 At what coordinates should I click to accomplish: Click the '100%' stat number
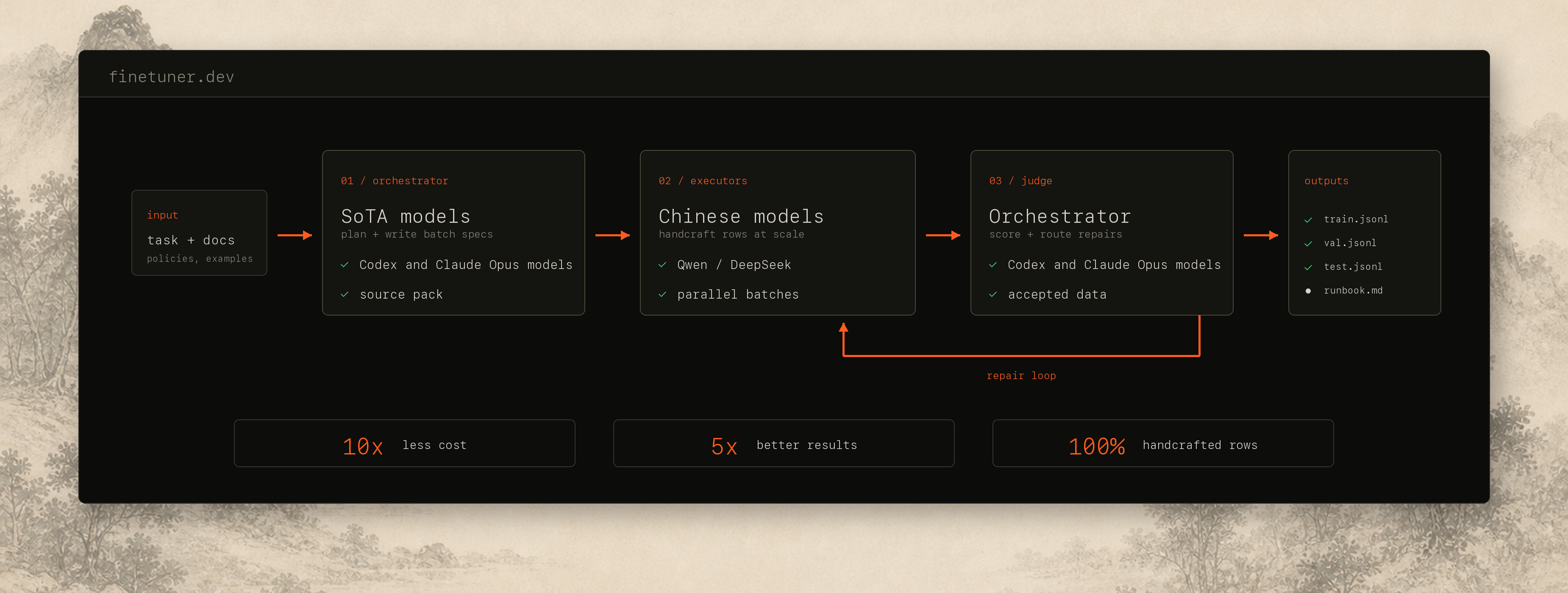tap(1097, 446)
